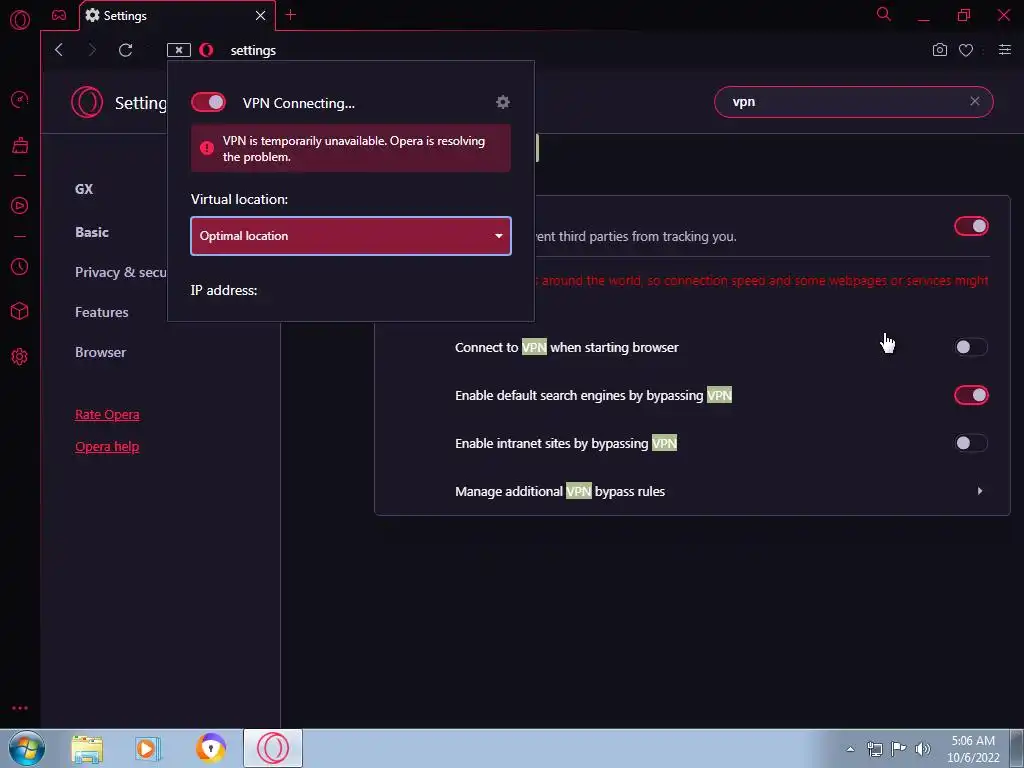Image resolution: width=1024 pixels, height=768 pixels.
Task: Click the search tabs magnifier icon
Action: click(x=884, y=14)
